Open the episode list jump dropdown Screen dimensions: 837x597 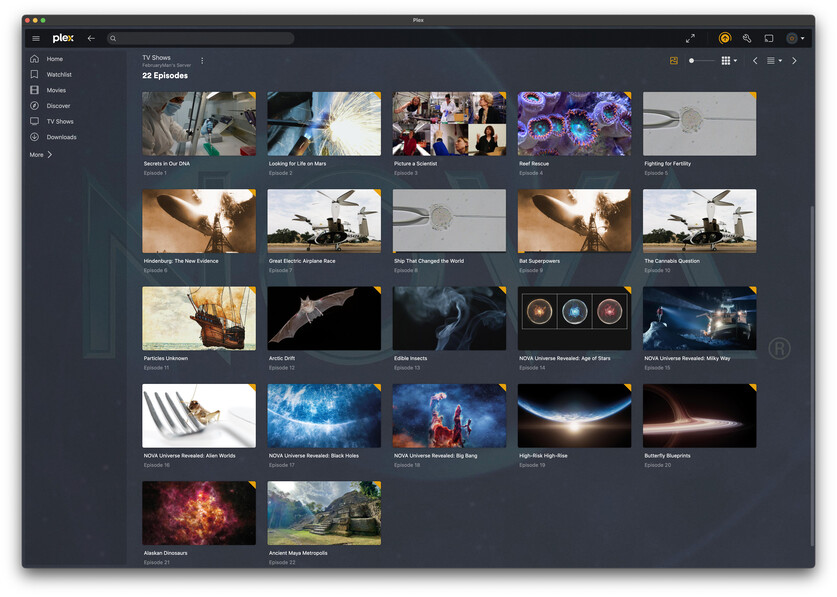point(774,61)
